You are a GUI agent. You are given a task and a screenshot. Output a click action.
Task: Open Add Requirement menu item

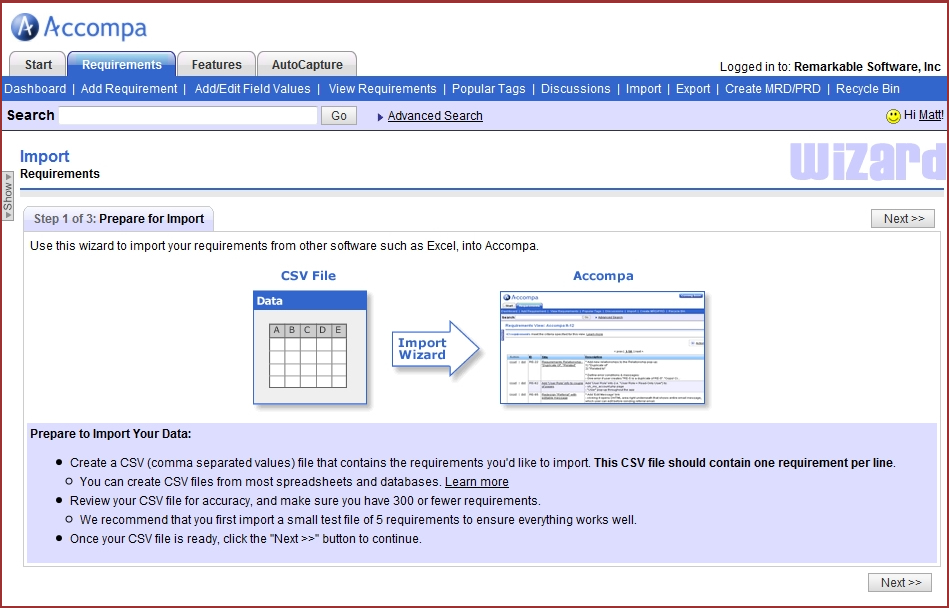[x=129, y=89]
